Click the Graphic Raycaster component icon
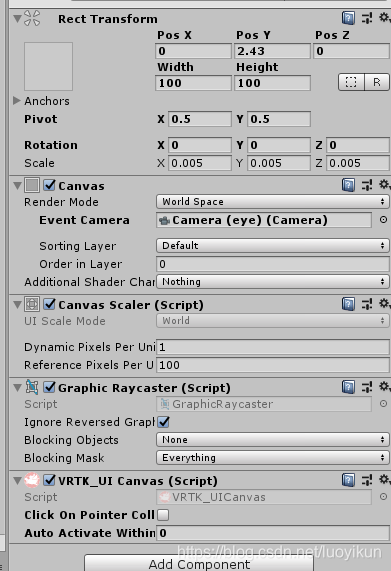391x571 pixels. click(32, 387)
